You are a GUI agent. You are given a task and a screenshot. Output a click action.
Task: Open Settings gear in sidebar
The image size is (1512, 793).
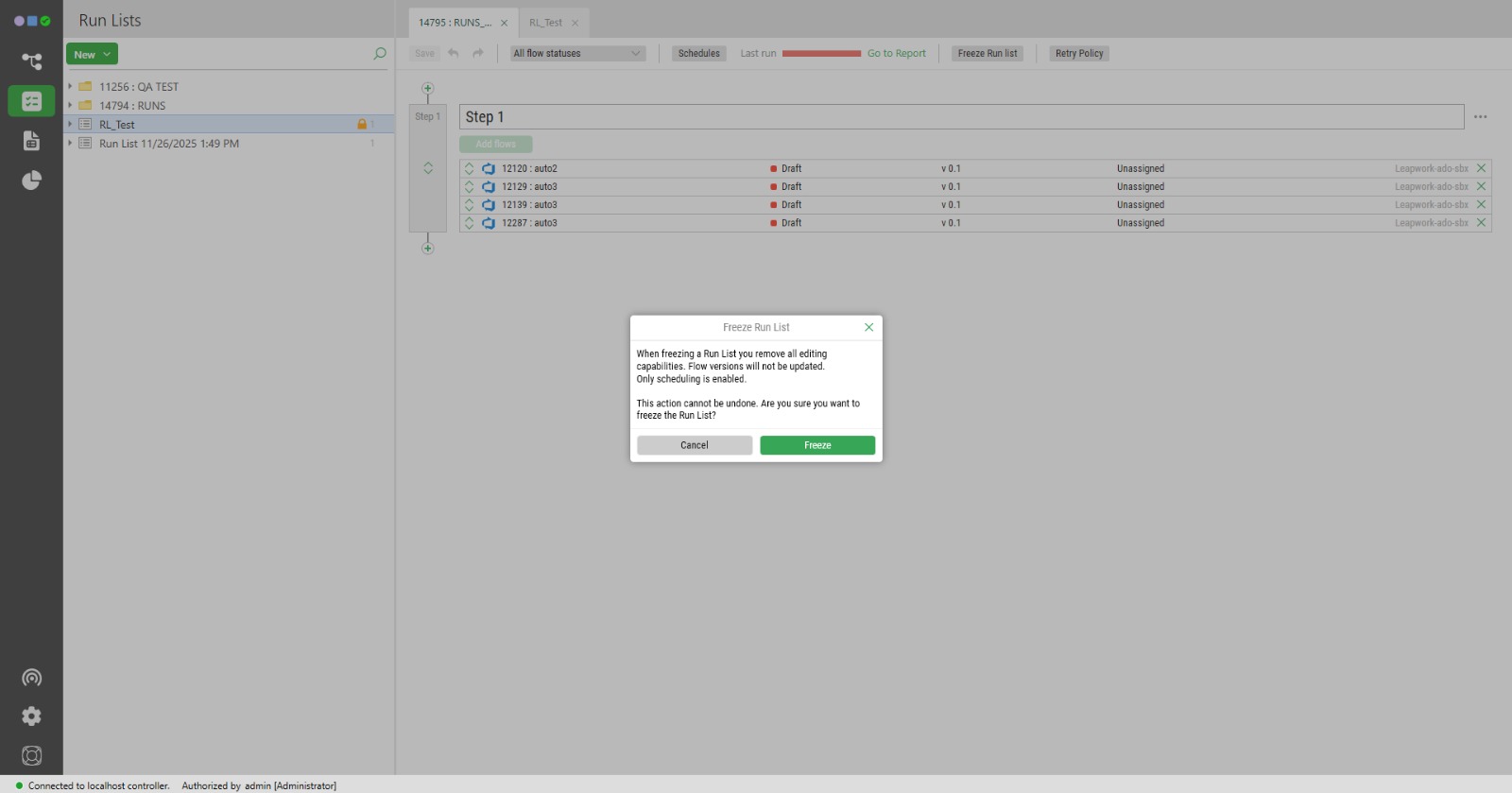coord(31,716)
